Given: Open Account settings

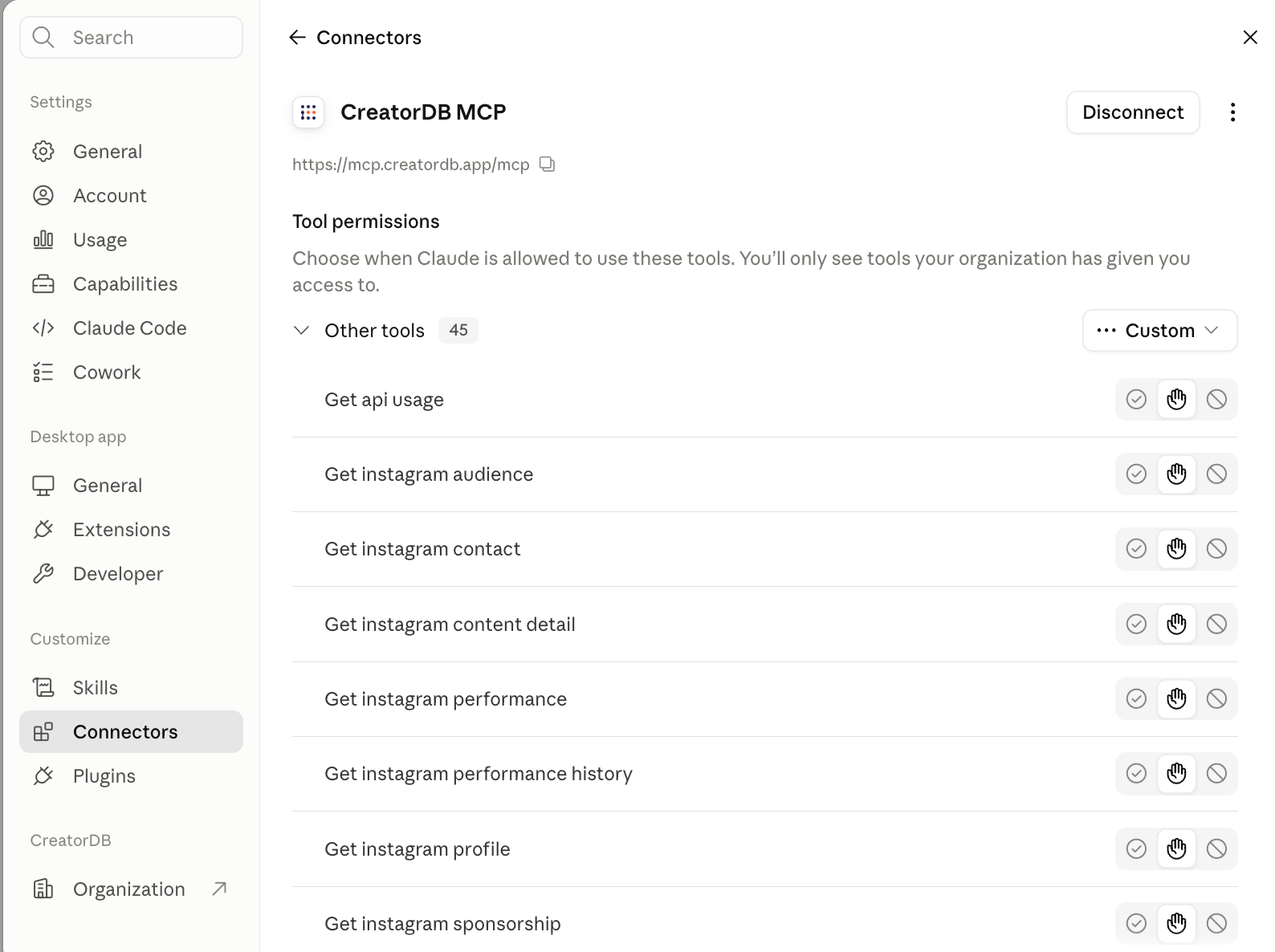Looking at the screenshot, I should pos(131,196).
